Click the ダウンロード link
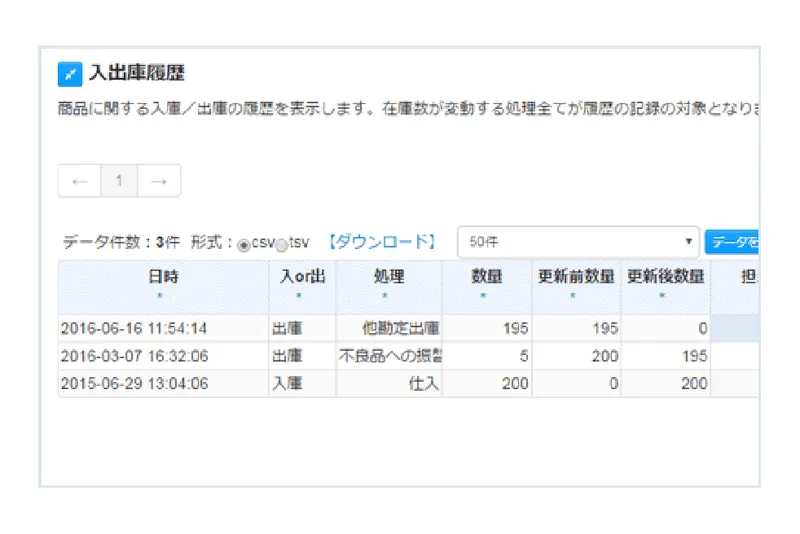The width and height of the screenshot is (800, 534). click(382, 242)
